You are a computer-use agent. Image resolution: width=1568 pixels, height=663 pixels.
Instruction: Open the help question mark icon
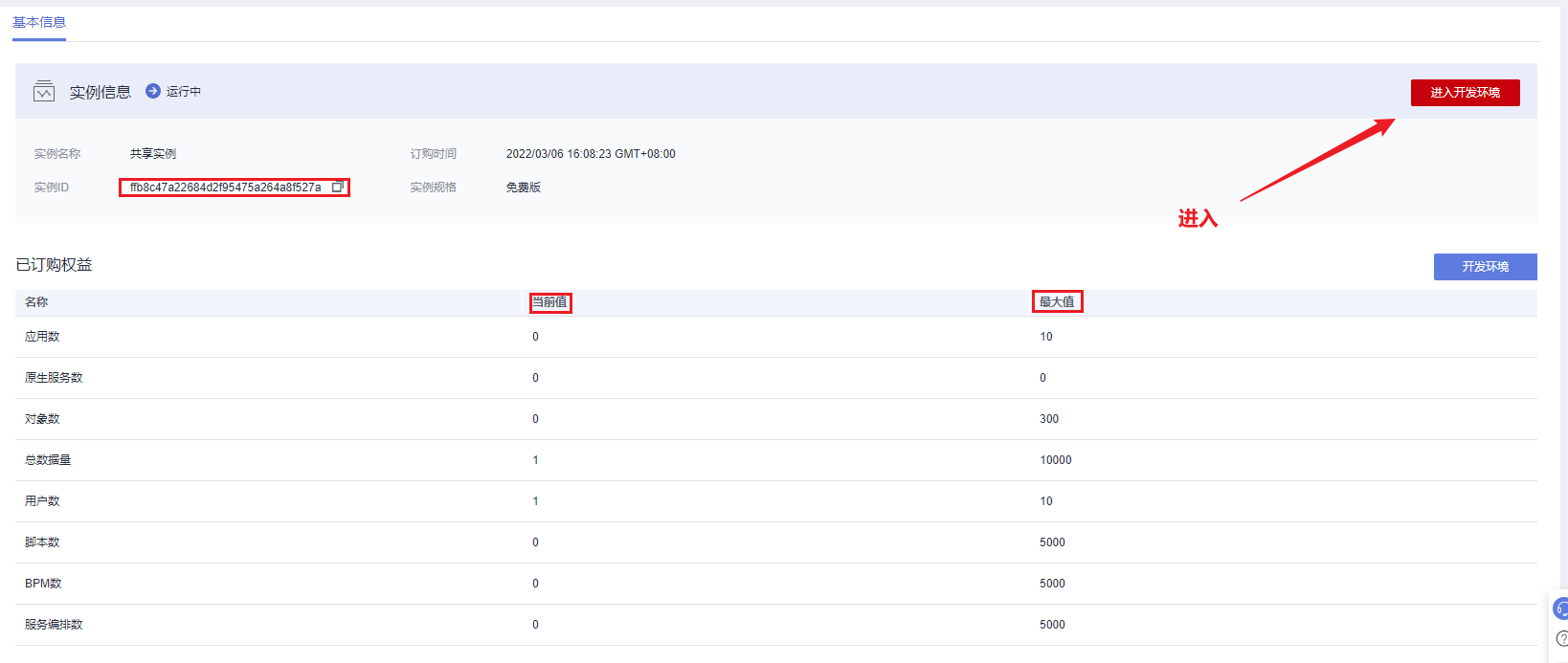point(1561,638)
